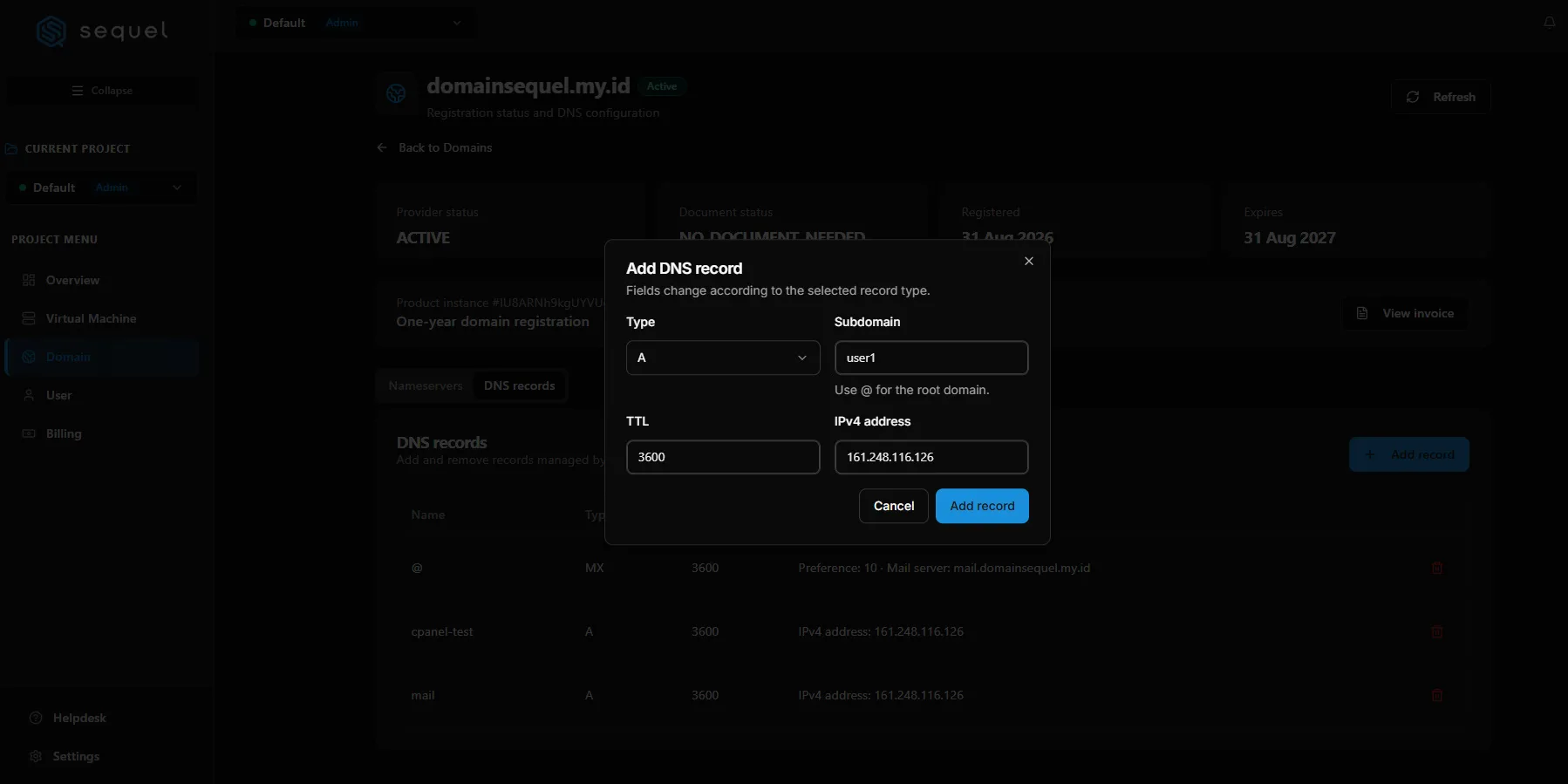Image resolution: width=1568 pixels, height=784 pixels.
Task: Click the User person icon in sidebar
Action: click(29, 395)
